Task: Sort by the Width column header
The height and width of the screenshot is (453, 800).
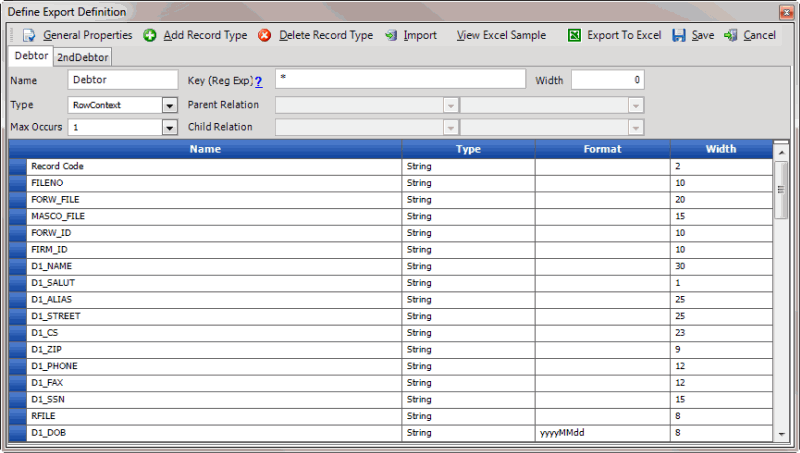Action: 720,149
